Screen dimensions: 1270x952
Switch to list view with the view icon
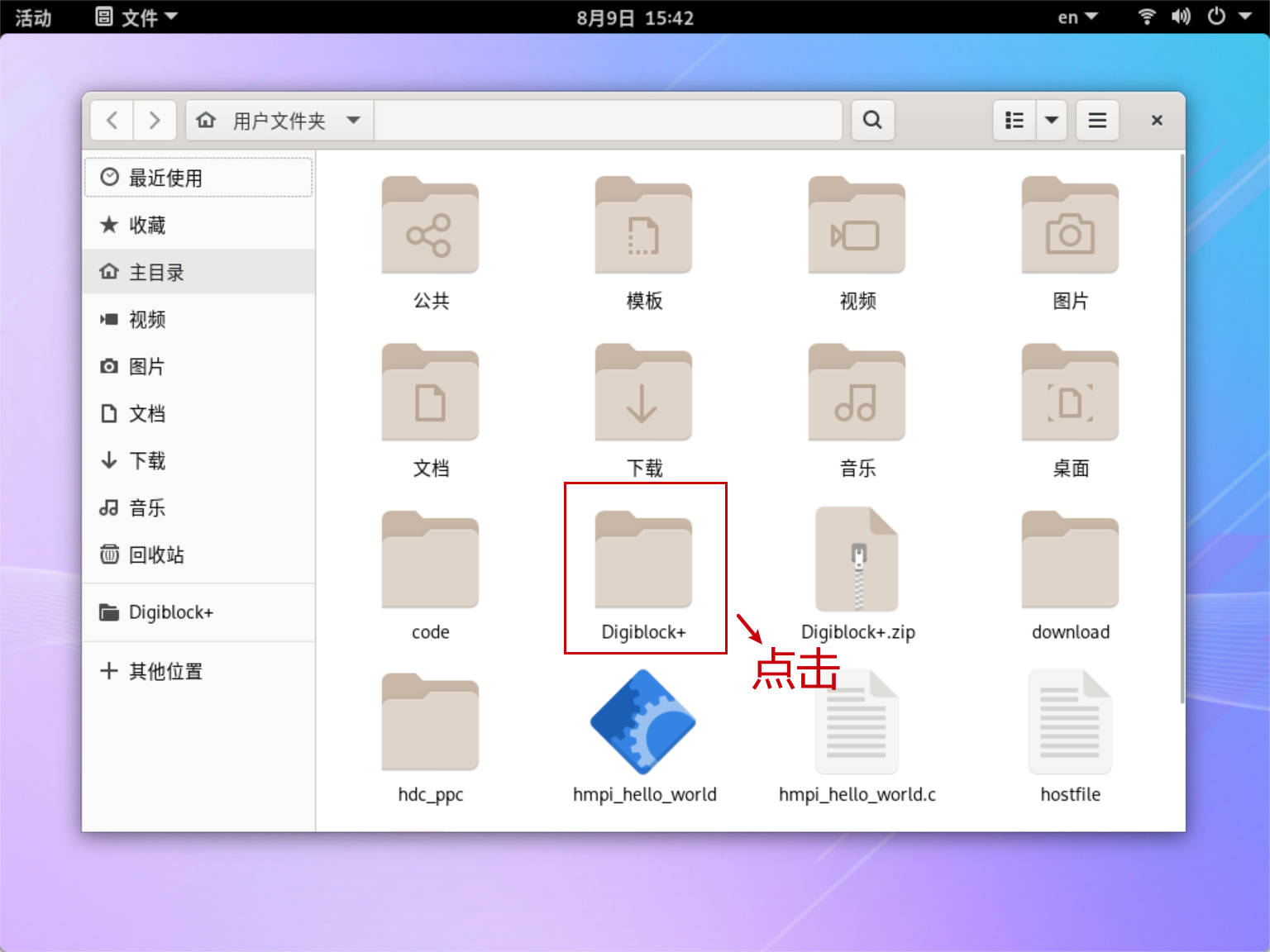pyautogui.click(x=1015, y=121)
